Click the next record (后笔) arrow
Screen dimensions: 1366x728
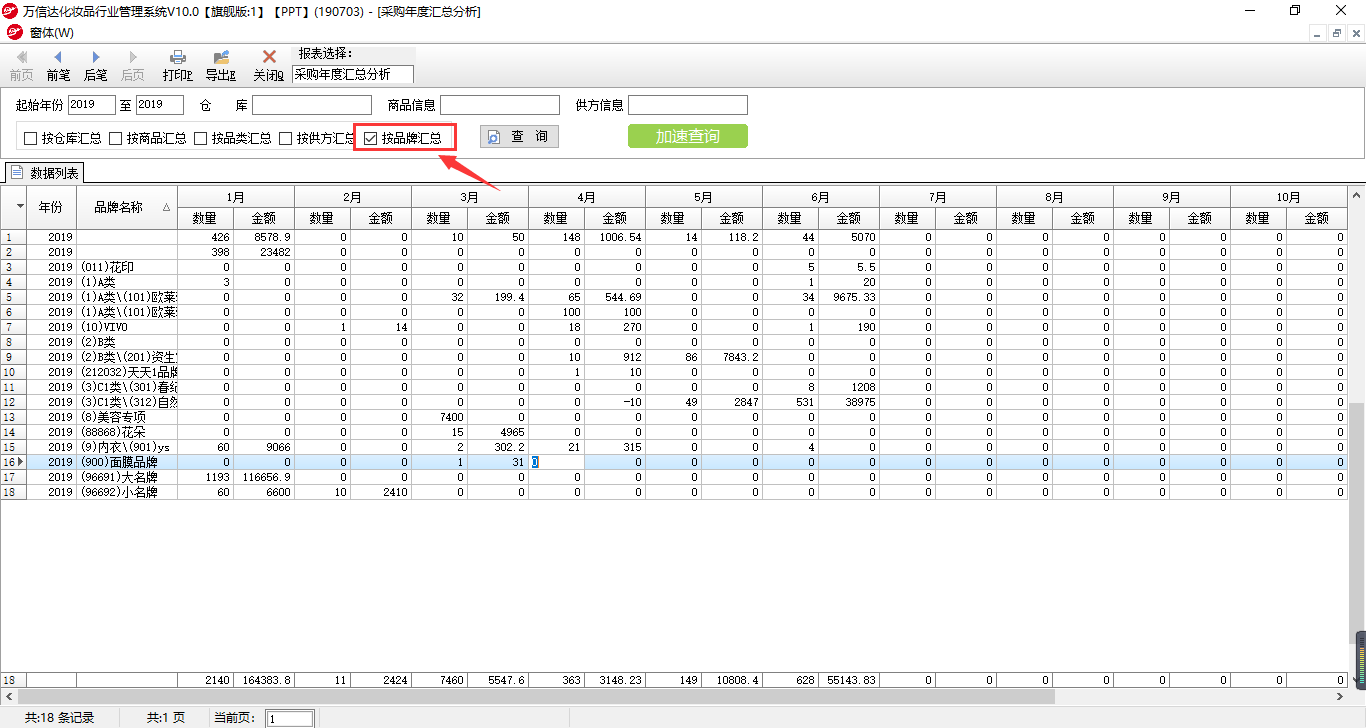tap(96, 58)
